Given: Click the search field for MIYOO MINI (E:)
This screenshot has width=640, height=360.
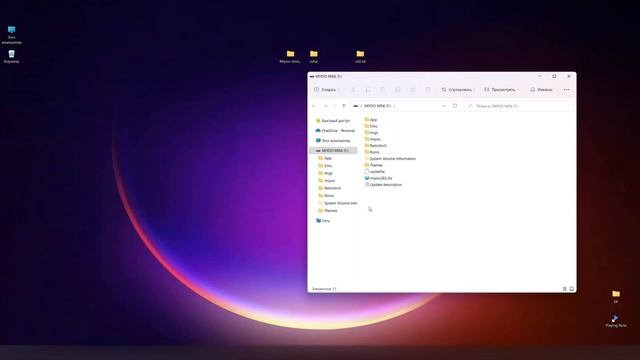Looking at the screenshot, I should coord(518,106).
